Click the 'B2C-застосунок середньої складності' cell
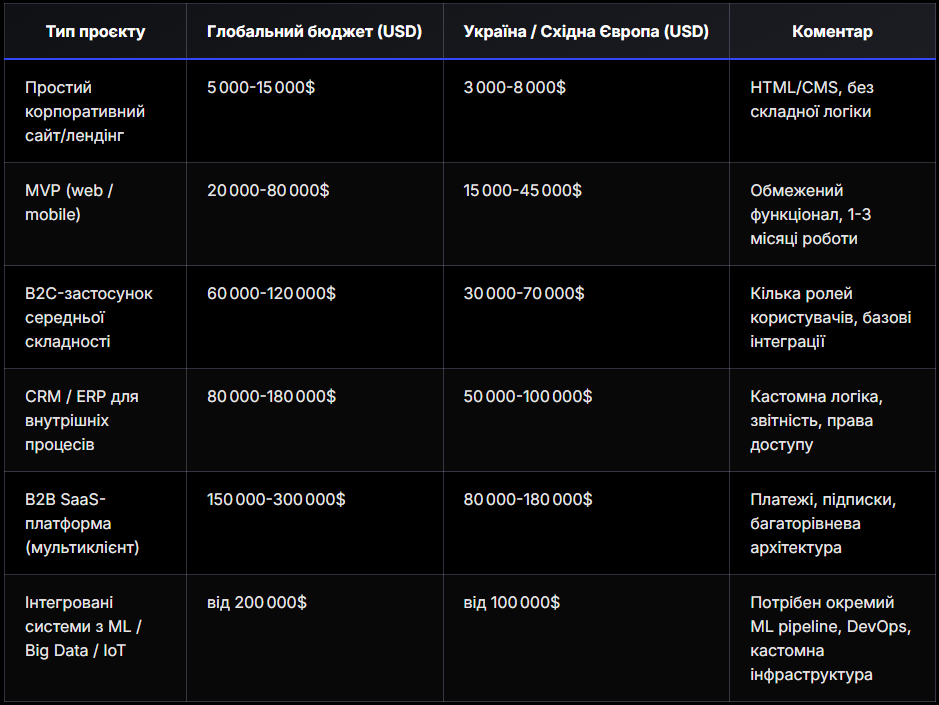The height and width of the screenshot is (705, 939). (x=89, y=317)
